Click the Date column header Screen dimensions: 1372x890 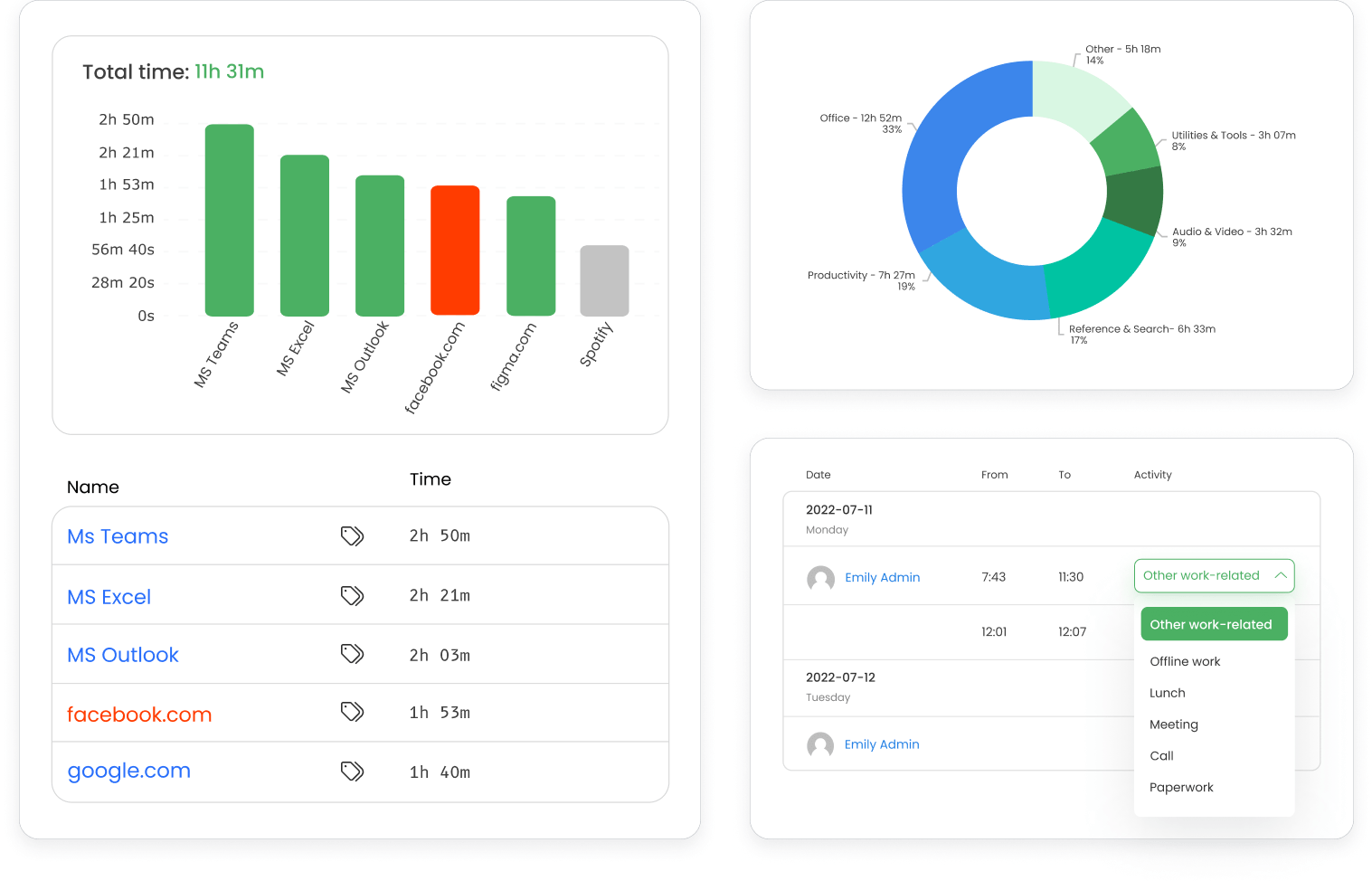(x=818, y=475)
